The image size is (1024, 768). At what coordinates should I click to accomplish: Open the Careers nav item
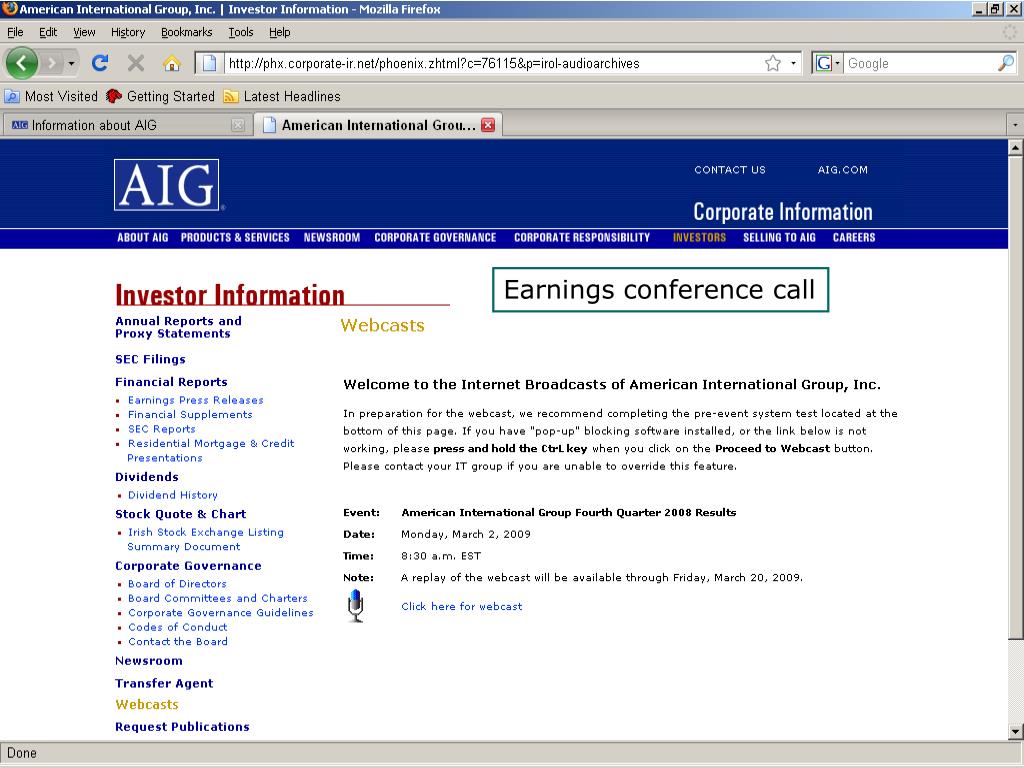[x=854, y=238]
